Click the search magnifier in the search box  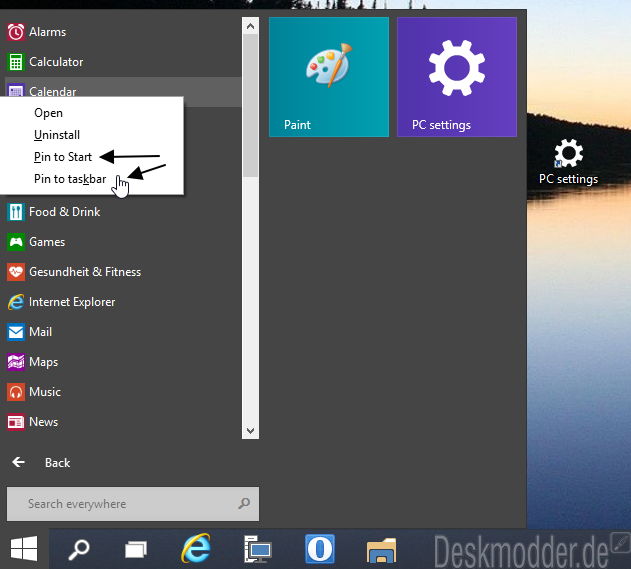pyautogui.click(x=244, y=503)
